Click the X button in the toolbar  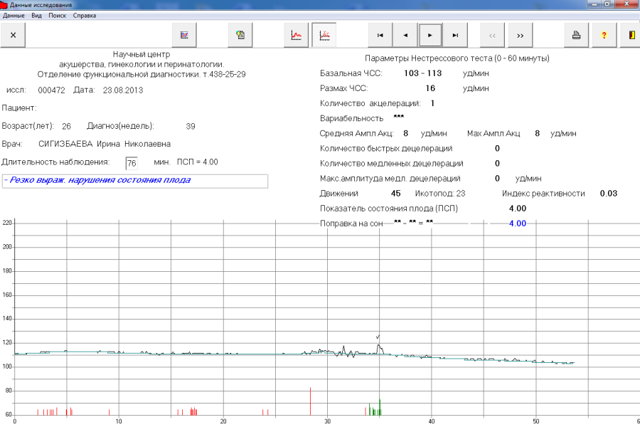pos(13,35)
